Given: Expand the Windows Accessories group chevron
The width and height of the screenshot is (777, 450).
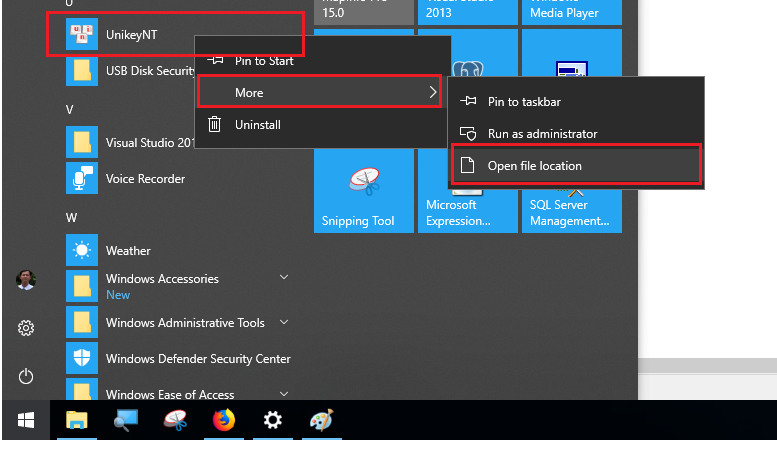Looking at the screenshot, I should (x=284, y=277).
